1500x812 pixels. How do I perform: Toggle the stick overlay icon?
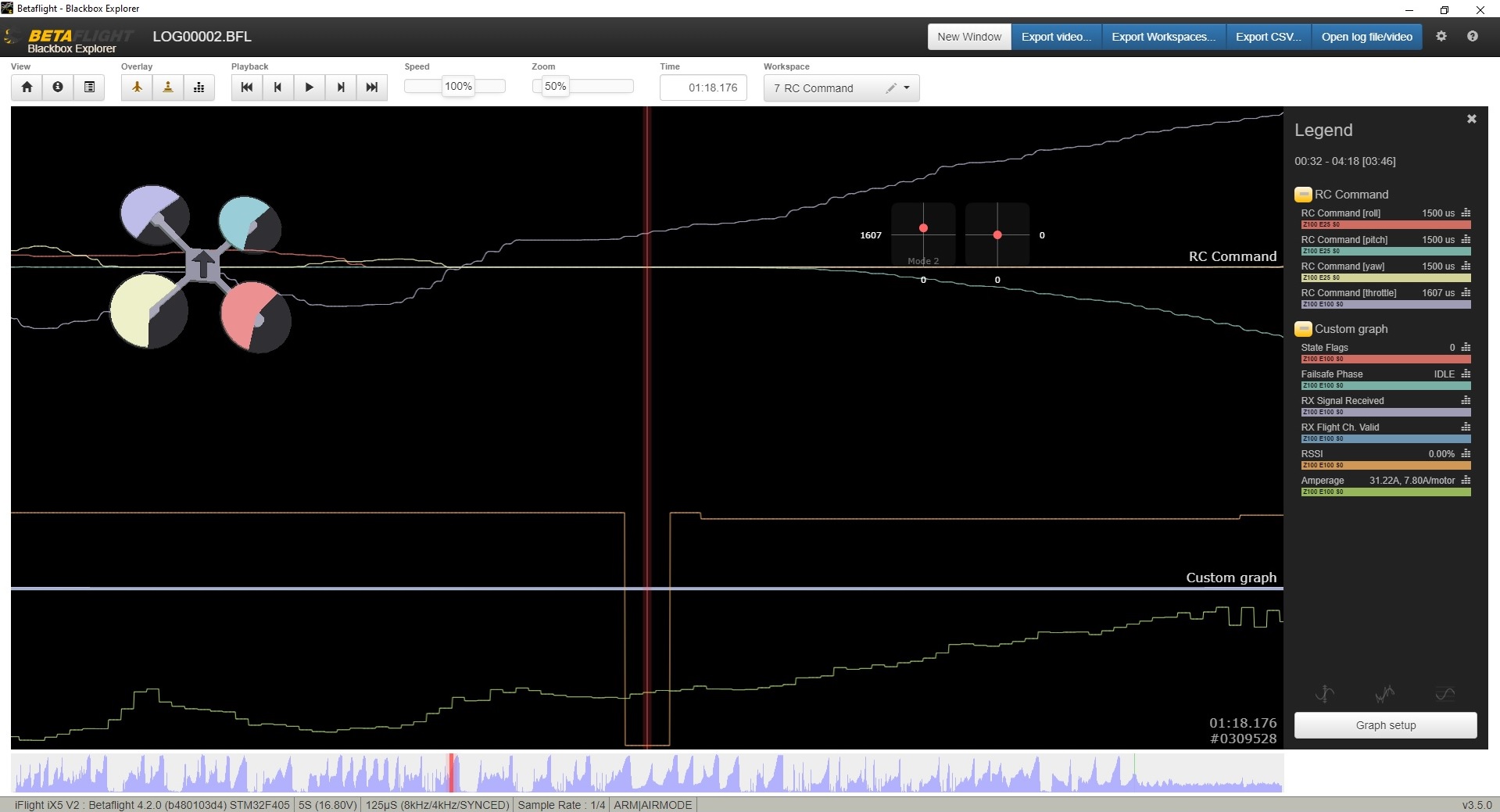click(x=167, y=88)
